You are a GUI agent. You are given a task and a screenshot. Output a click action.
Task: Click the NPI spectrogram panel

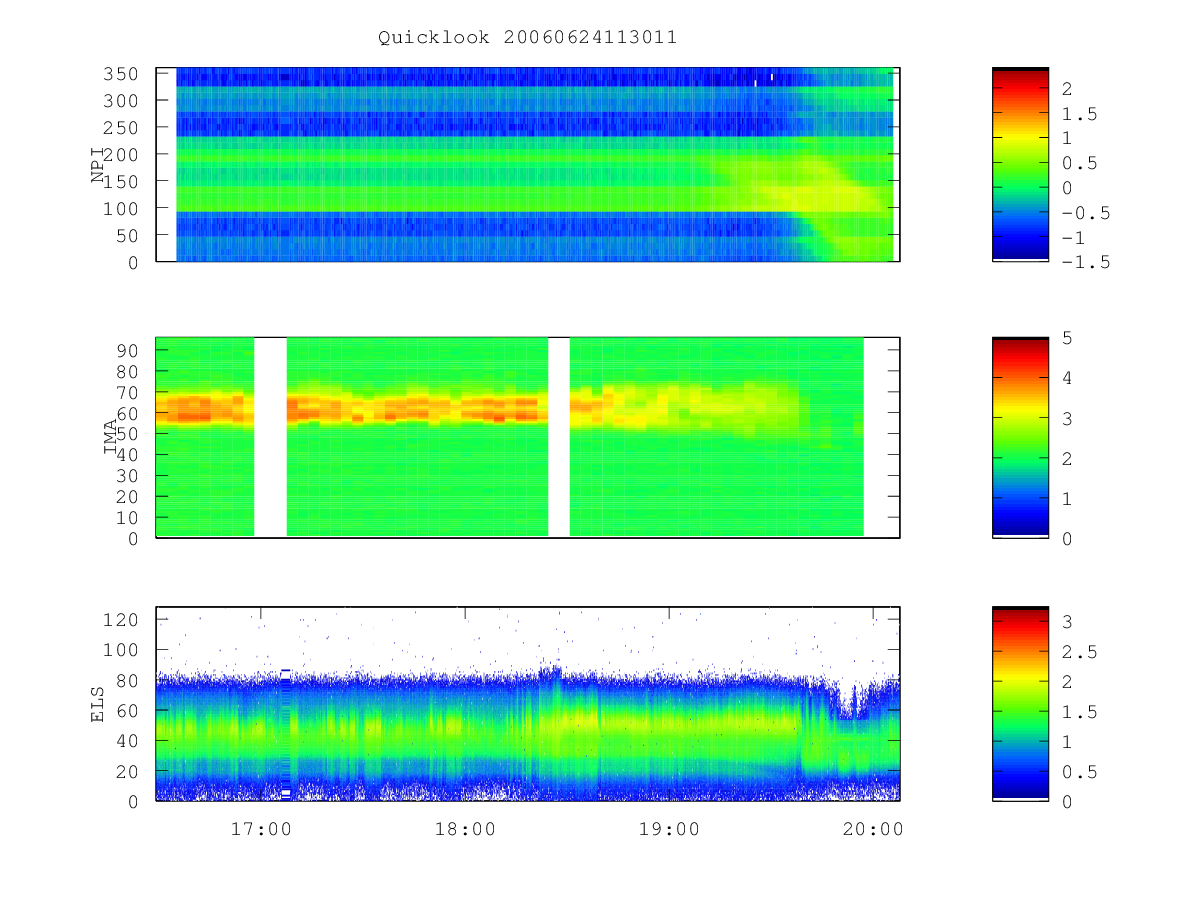[528, 165]
